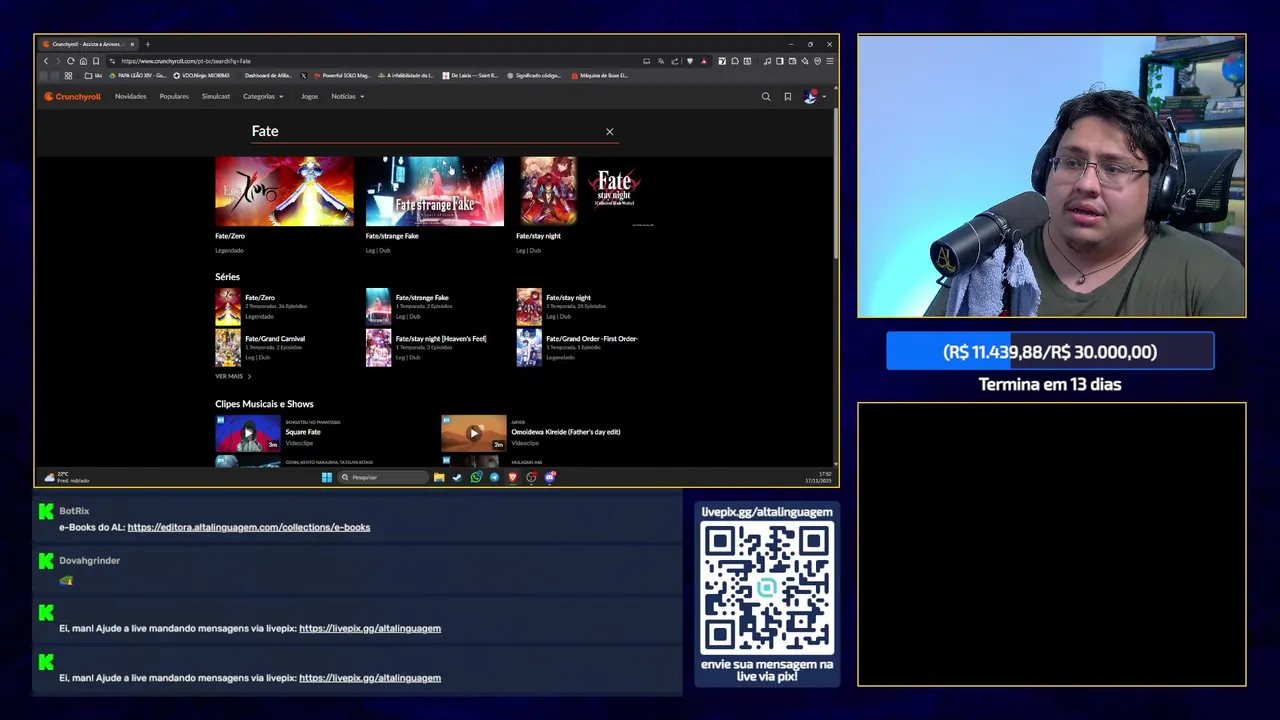The image size is (1280, 720).
Task: Open Fate/Grand Carnival series
Action: tap(261, 347)
